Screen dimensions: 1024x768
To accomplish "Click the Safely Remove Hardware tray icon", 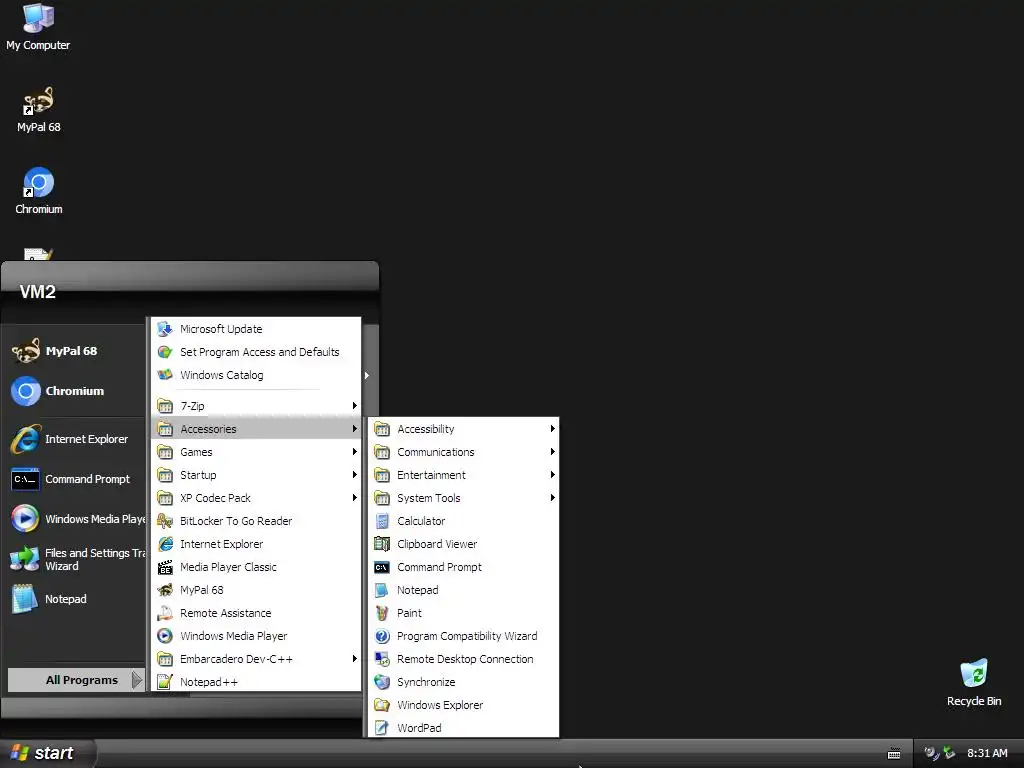I will point(949,753).
